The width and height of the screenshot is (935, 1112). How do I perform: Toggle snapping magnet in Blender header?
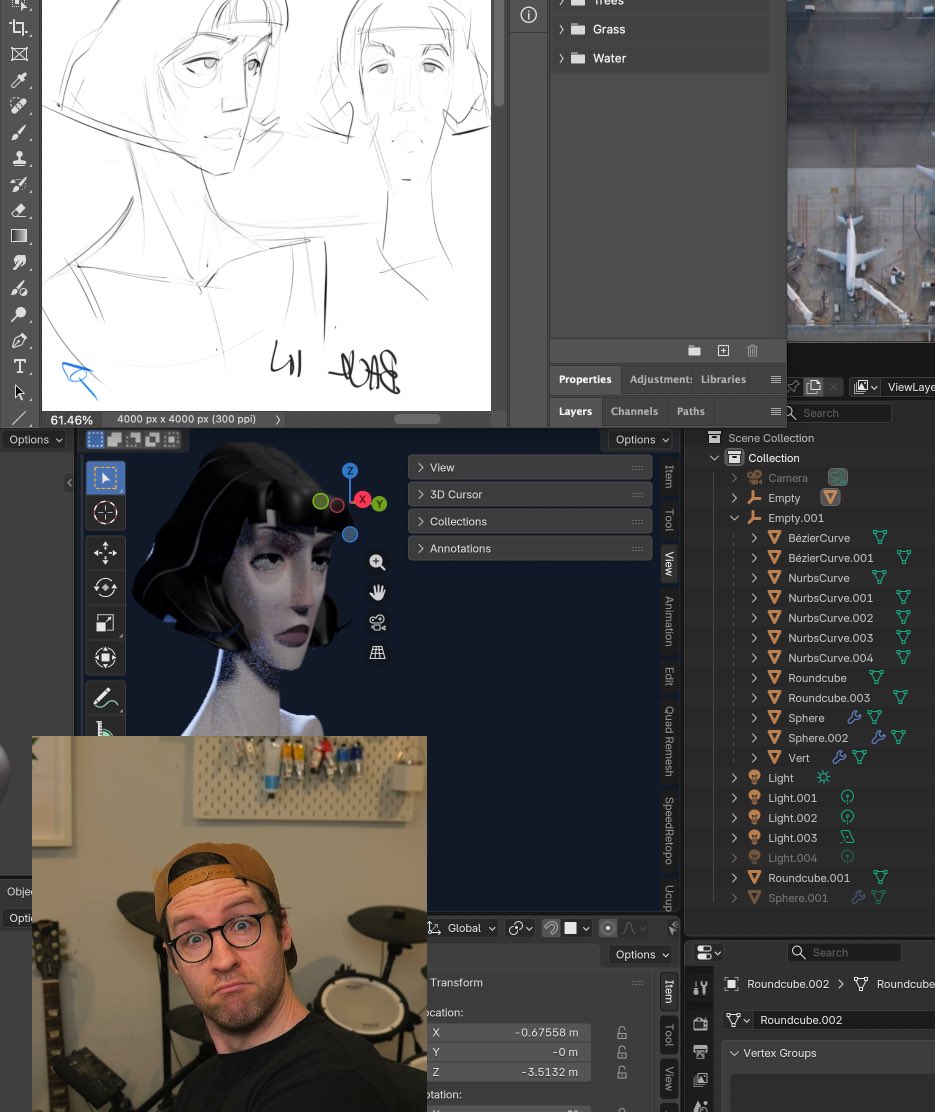pyautogui.click(x=551, y=928)
